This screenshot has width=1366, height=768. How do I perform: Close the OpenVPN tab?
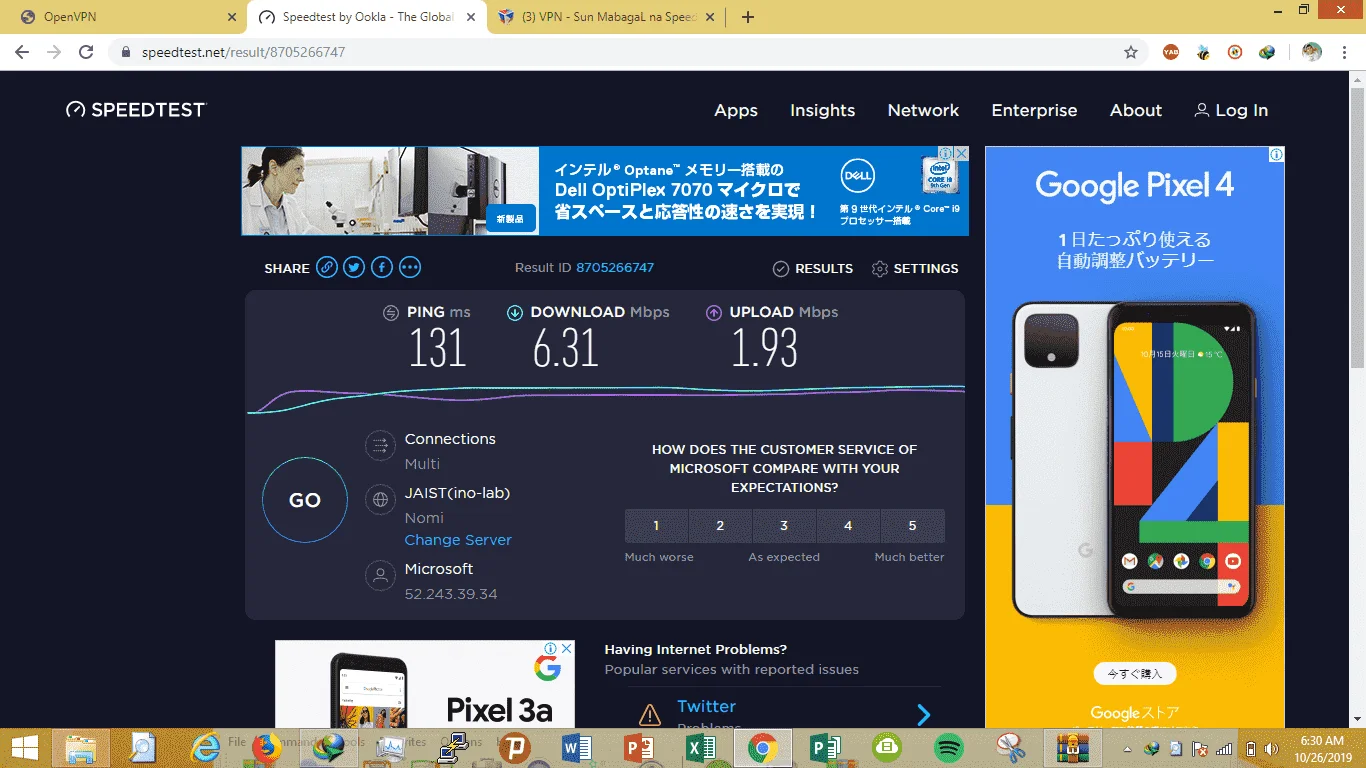point(232,17)
